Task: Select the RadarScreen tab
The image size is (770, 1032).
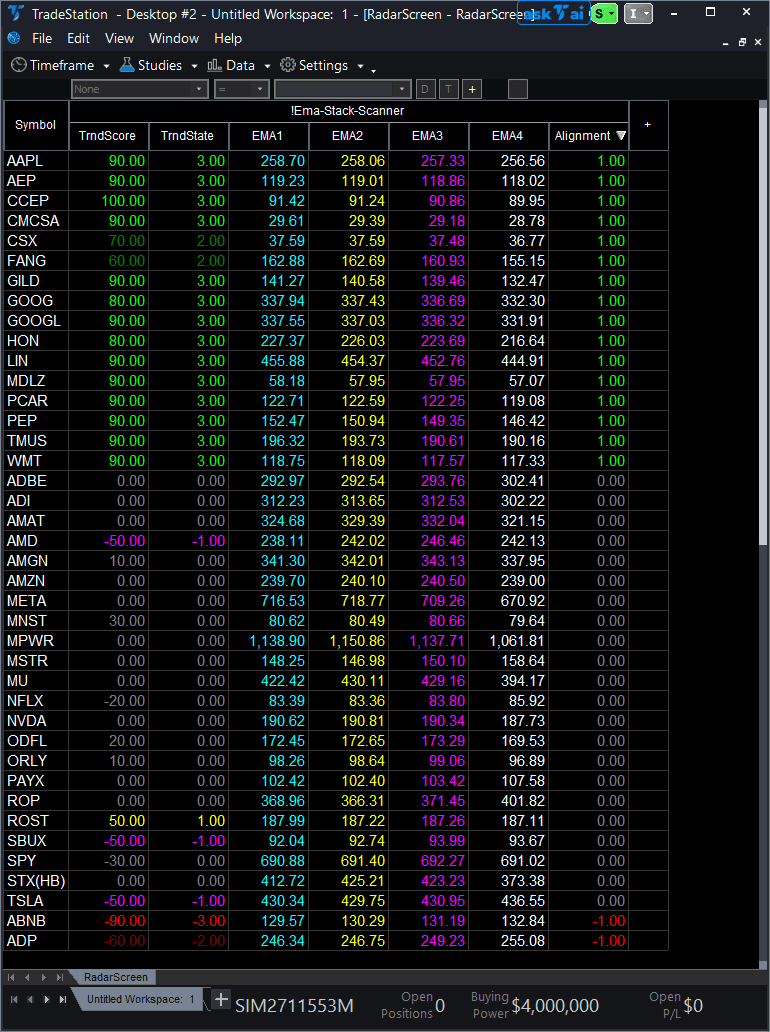Action: [x=115, y=977]
